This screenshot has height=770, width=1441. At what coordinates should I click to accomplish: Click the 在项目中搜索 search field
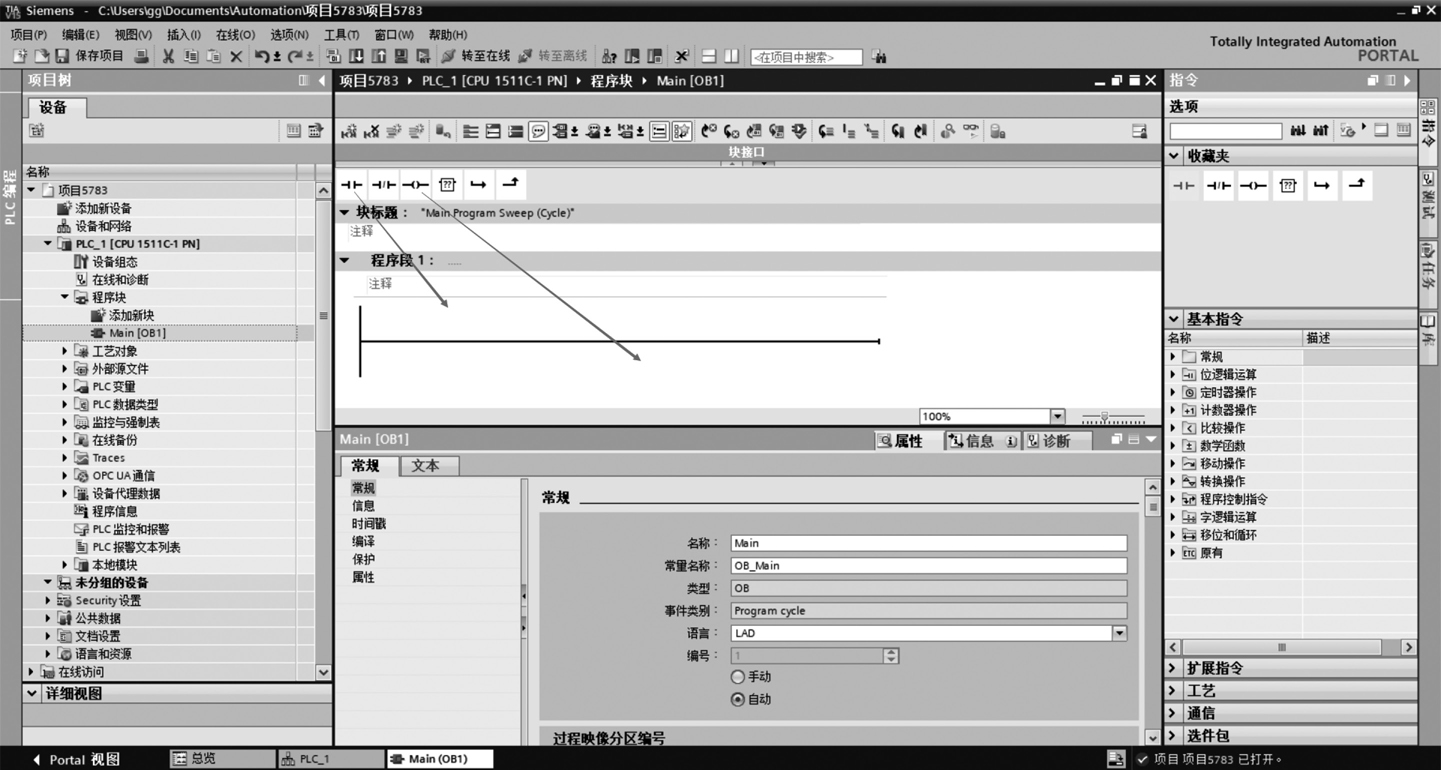(x=806, y=57)
